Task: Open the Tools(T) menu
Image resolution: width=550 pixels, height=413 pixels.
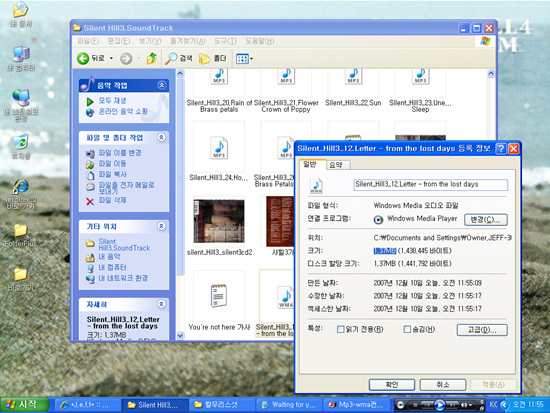Action: [225, 41]
